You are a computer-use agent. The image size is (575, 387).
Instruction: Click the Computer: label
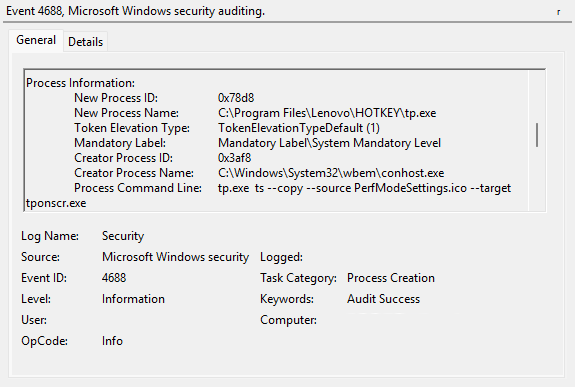(x=288, y=320)
